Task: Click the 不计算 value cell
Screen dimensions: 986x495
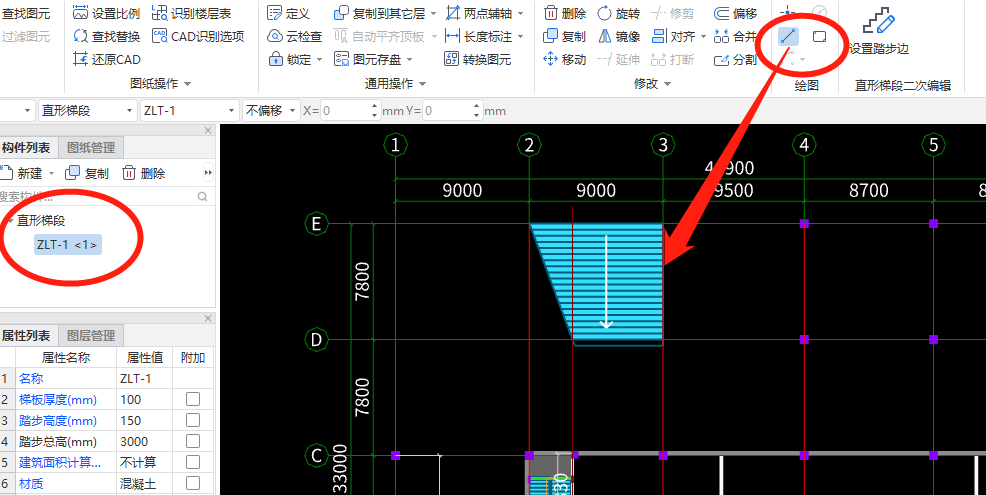Action: point(145,462)
